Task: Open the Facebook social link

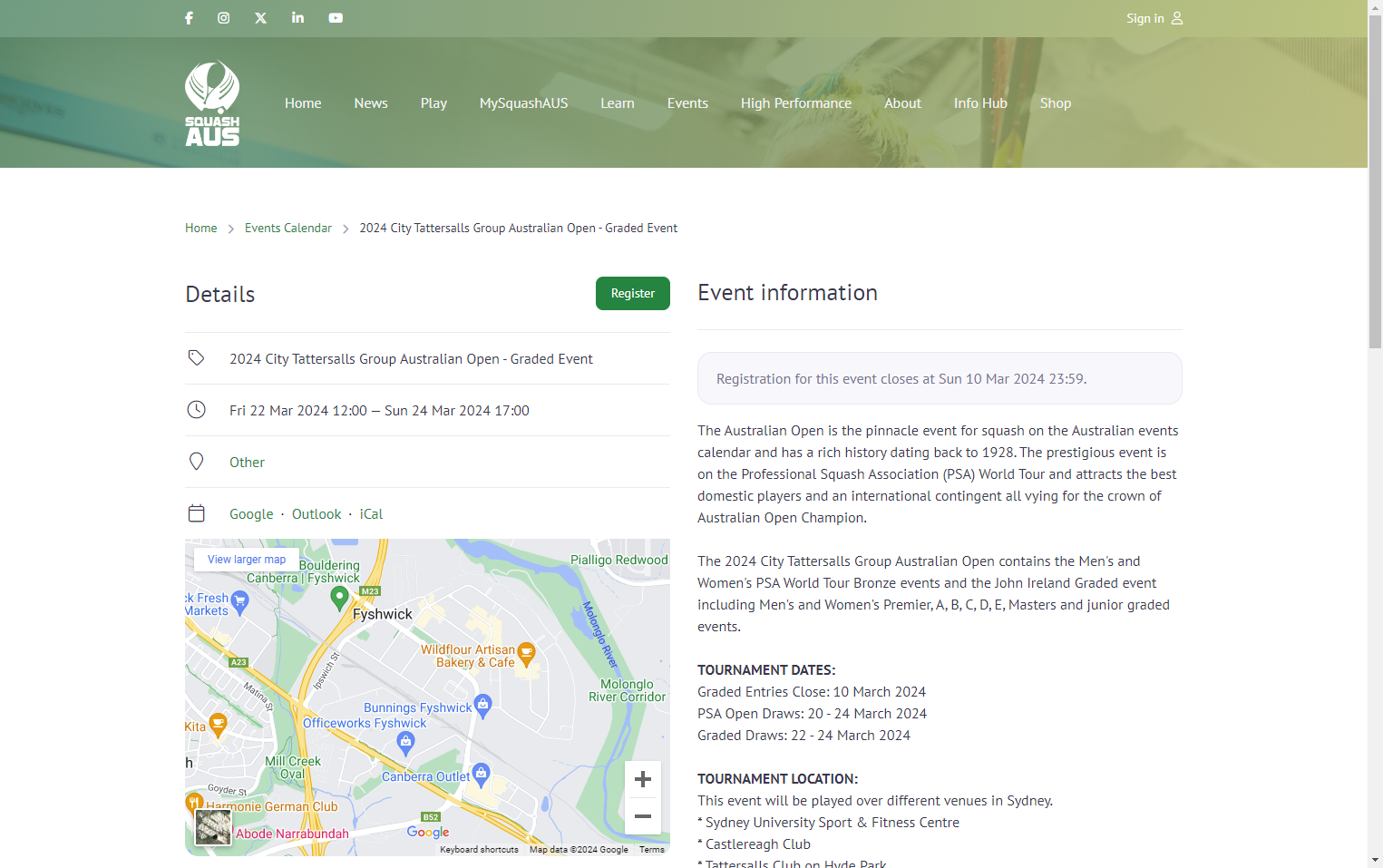Action: point(189,18)
